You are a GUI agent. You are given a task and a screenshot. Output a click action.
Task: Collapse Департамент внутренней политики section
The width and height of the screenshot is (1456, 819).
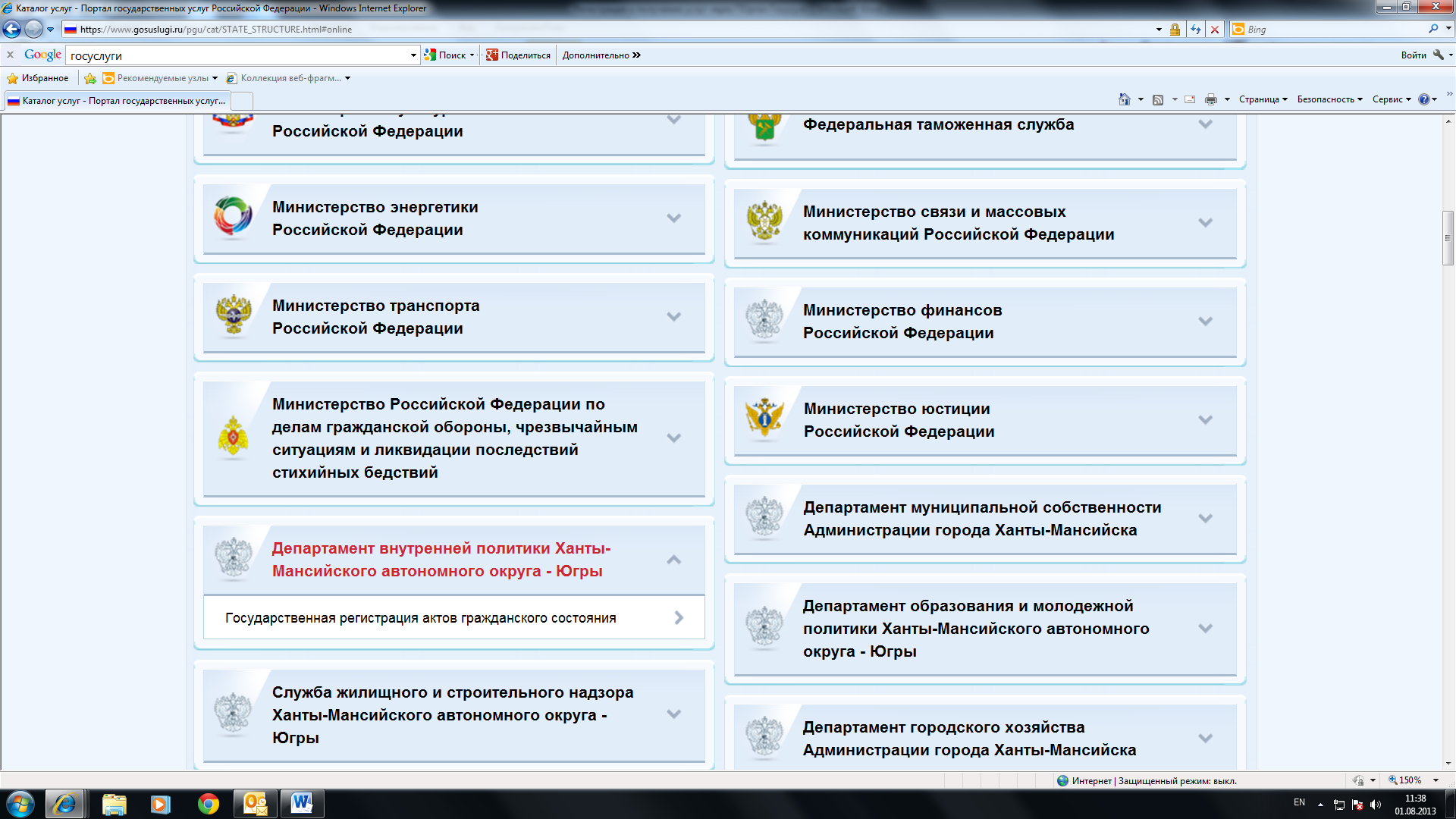(673, 560)
